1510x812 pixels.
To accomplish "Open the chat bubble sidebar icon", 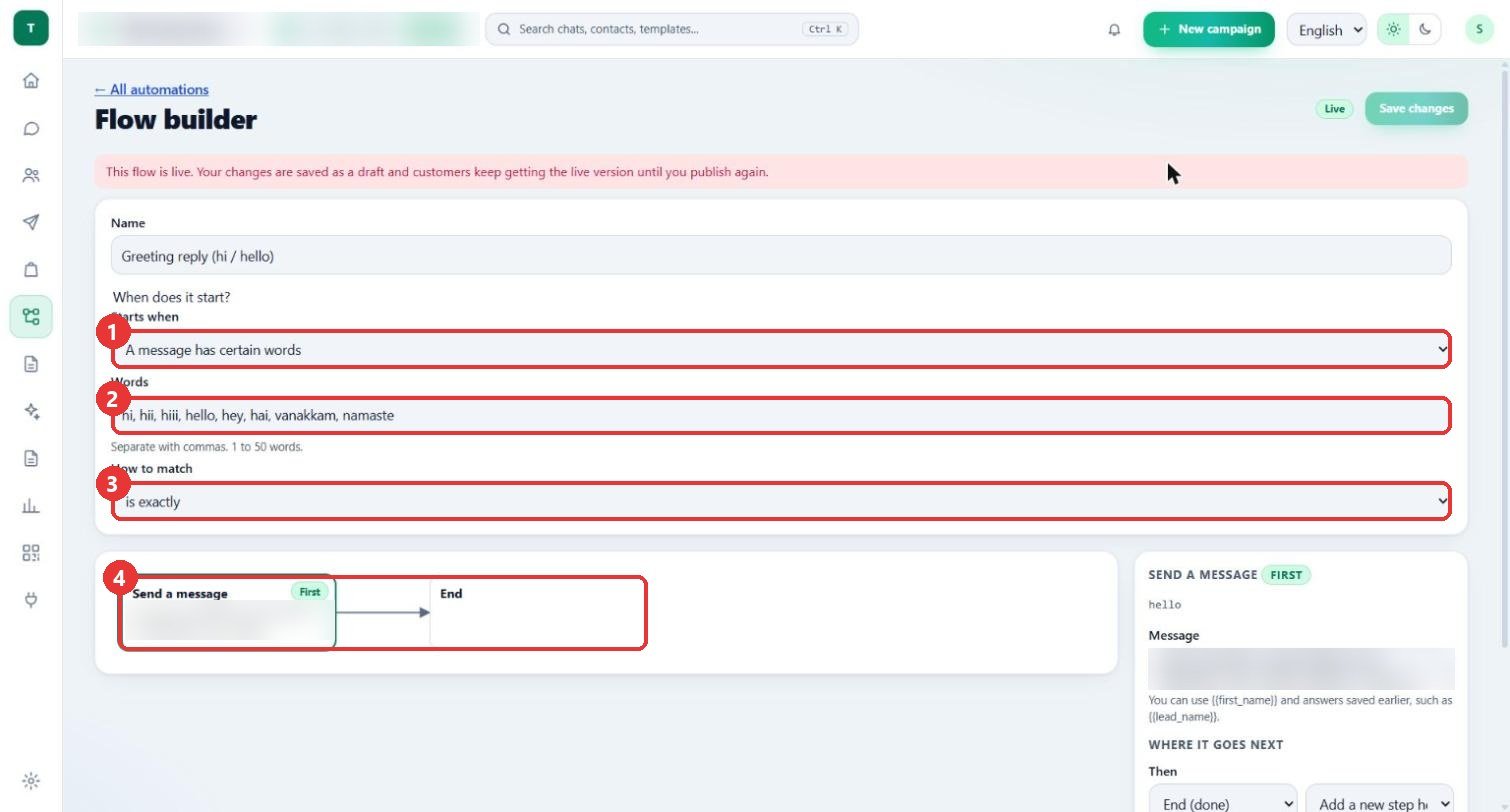I will click(x=31, y=128).
